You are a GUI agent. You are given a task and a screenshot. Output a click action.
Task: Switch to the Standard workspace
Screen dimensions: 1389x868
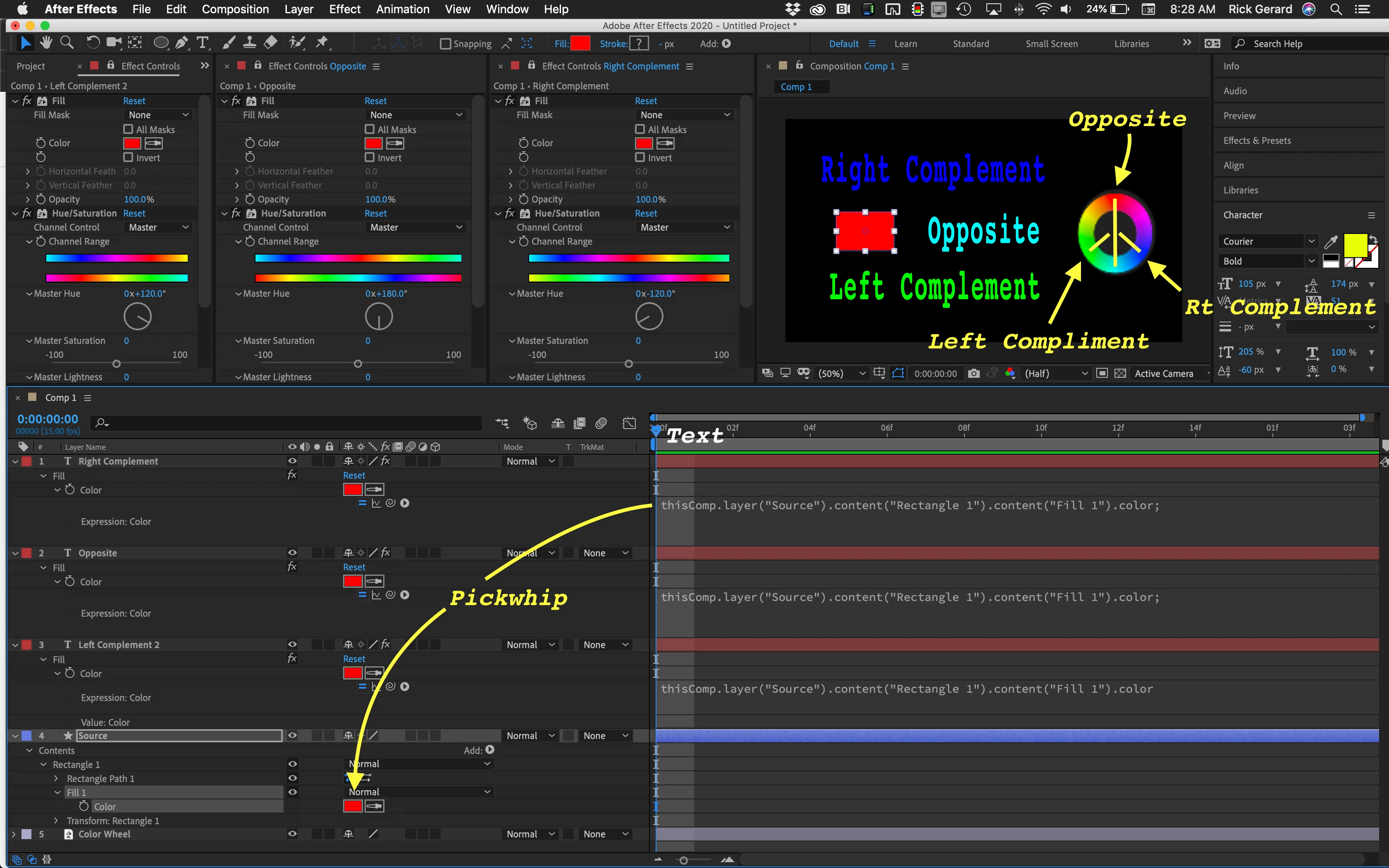[x=971, y=44]
